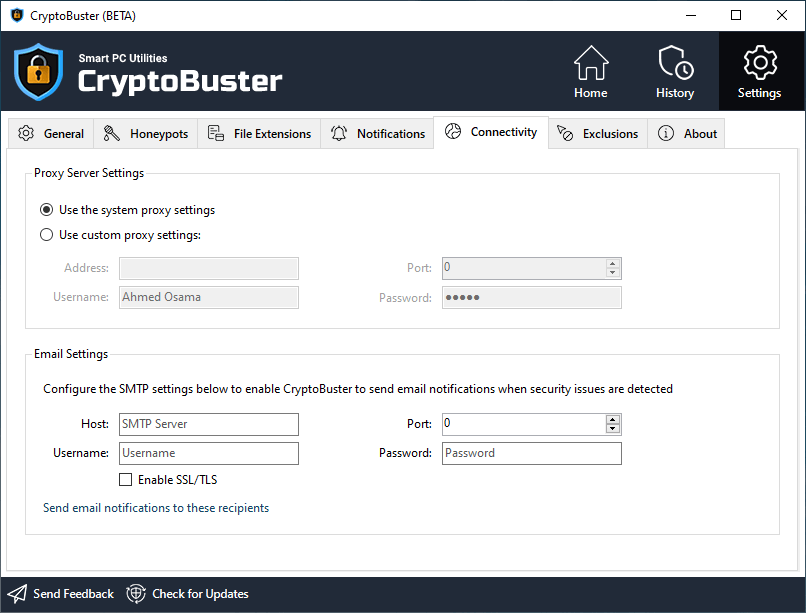The image size is (806, 613).
Task: Maximize the CryptoBuster window
Action: pyautogui.click(x=736, y=15)
